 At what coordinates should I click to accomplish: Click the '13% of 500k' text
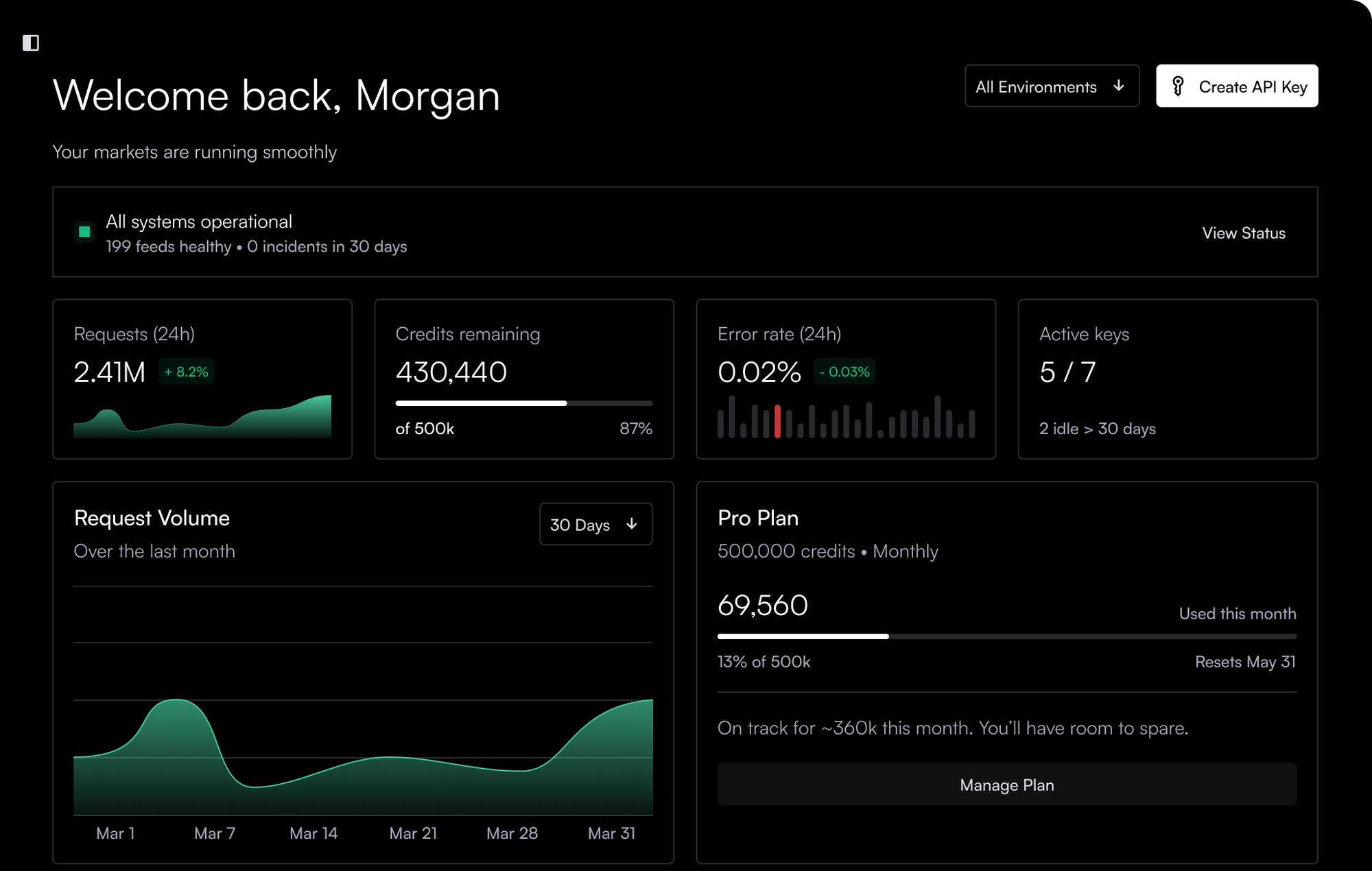pyautogui.click(x=764, y=662)
